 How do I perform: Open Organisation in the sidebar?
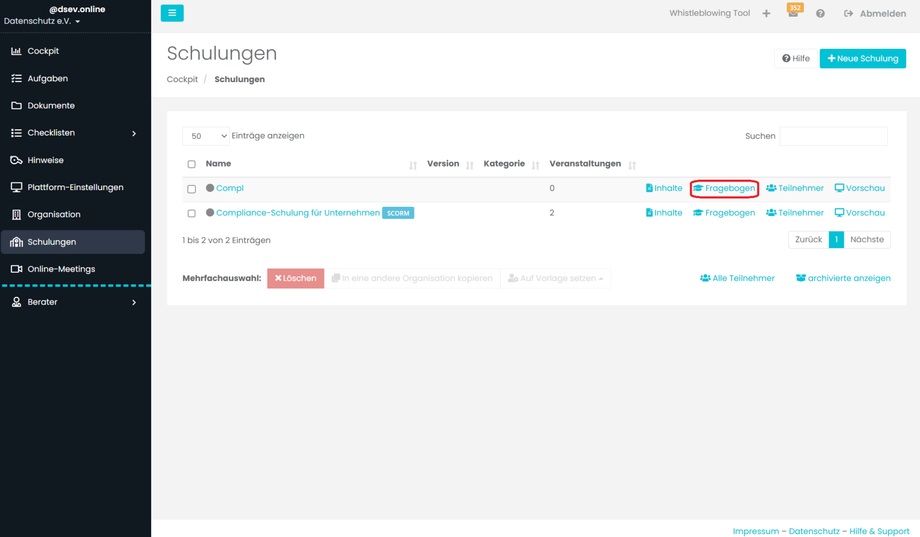73,215
